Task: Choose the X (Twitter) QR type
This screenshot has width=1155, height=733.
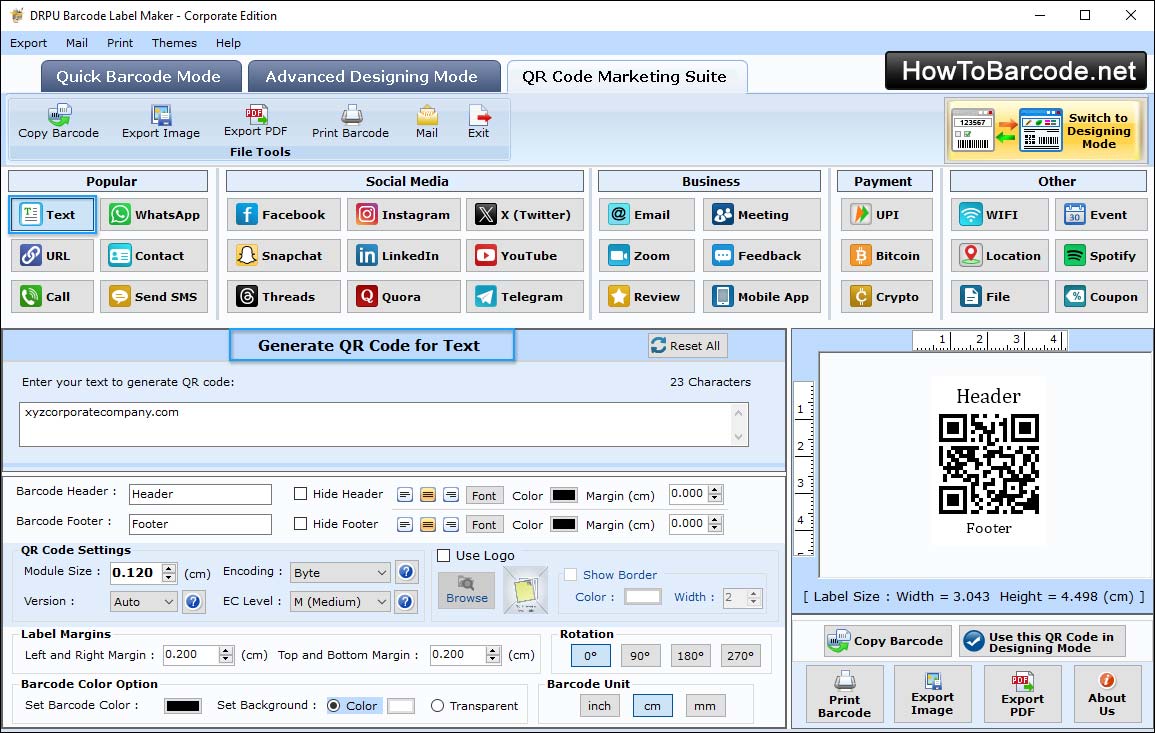Action: click(x=524, y=214)
